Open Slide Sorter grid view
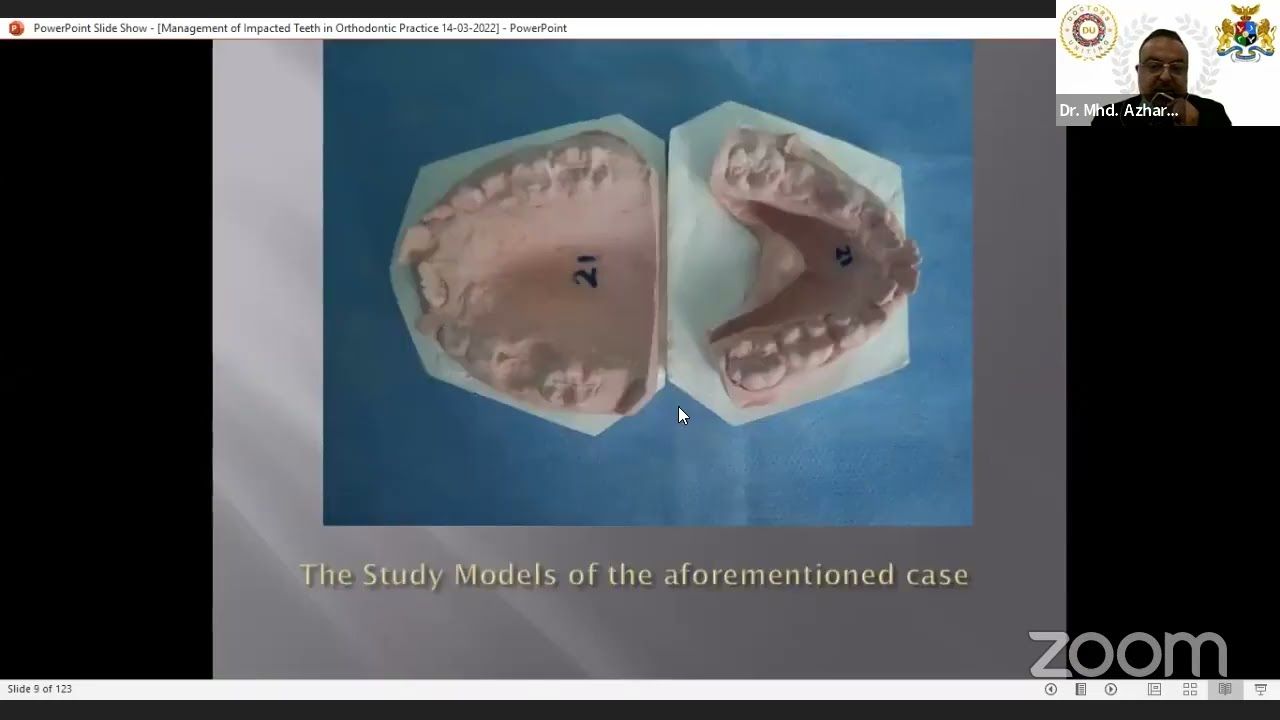This screenshot has height=720, width=1280. tap(1190, 689)
